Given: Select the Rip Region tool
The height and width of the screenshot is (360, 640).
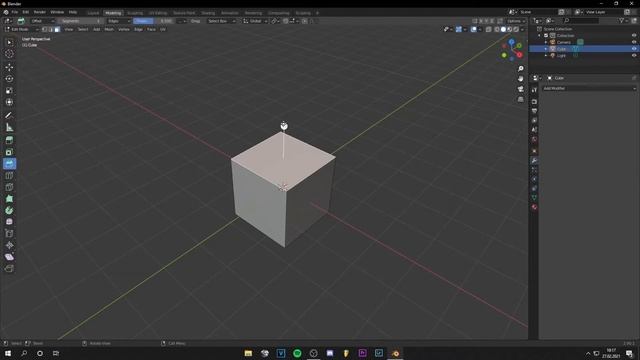Looking at the screenshot, I should (x=9, y=268).
